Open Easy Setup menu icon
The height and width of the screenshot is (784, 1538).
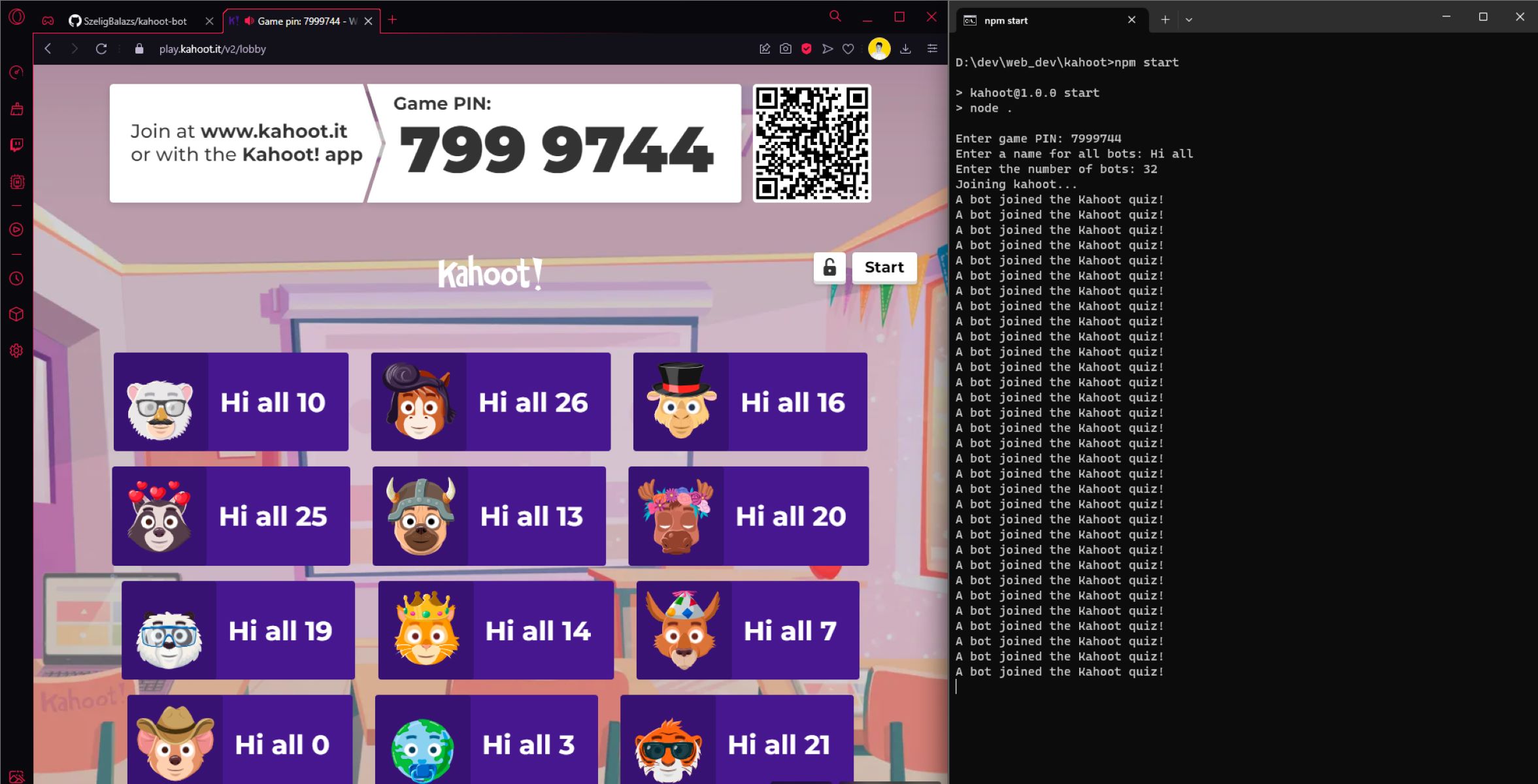click(932, 48)
